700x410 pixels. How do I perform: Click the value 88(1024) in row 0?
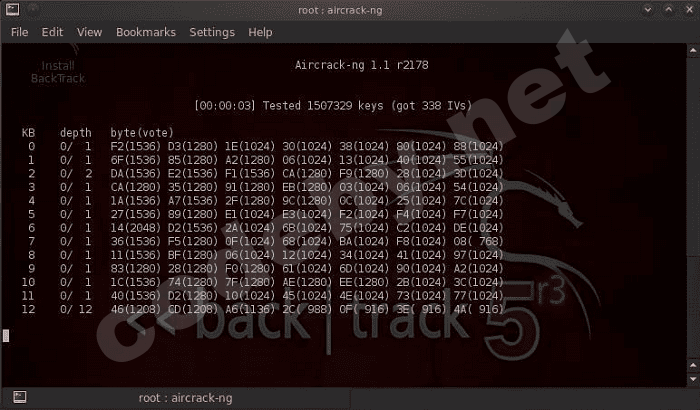point(479,146)
